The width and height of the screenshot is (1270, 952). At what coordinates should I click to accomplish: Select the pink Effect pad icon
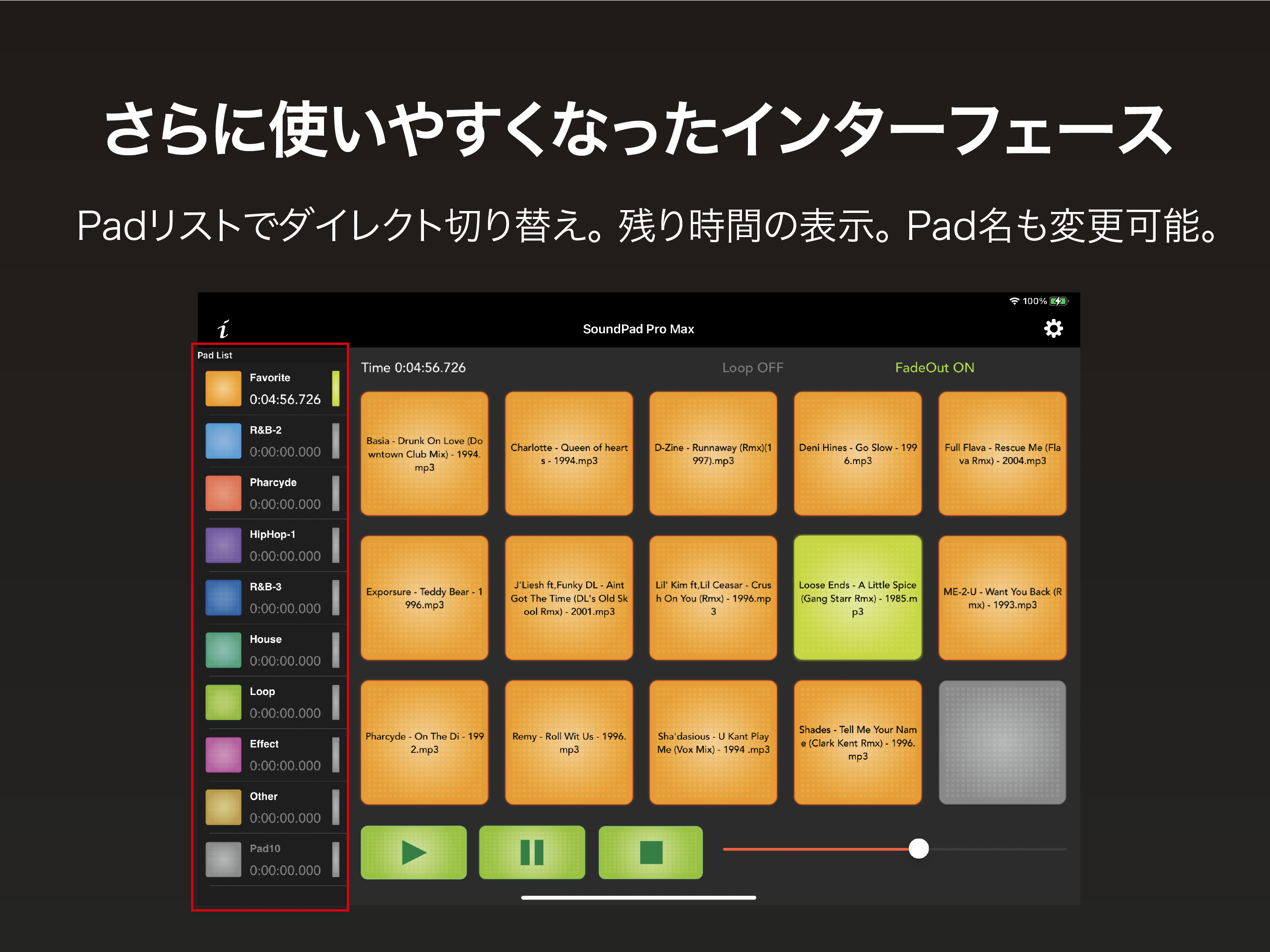click(x=223, y=754)
